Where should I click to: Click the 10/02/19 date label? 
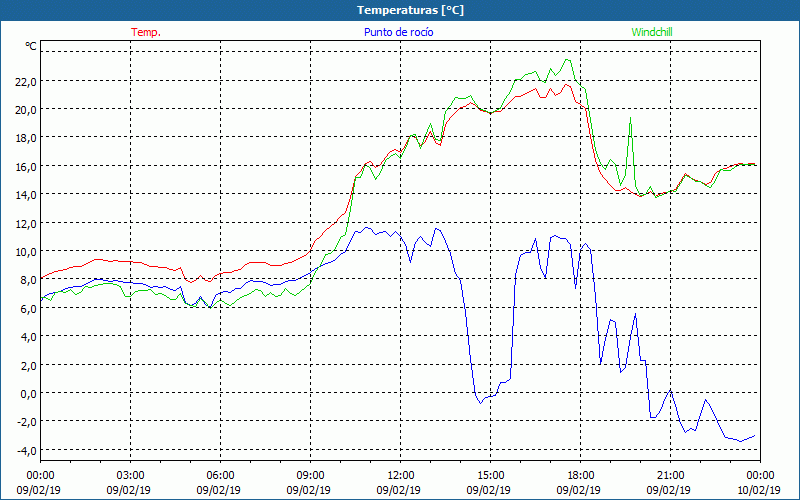point(759,490)
